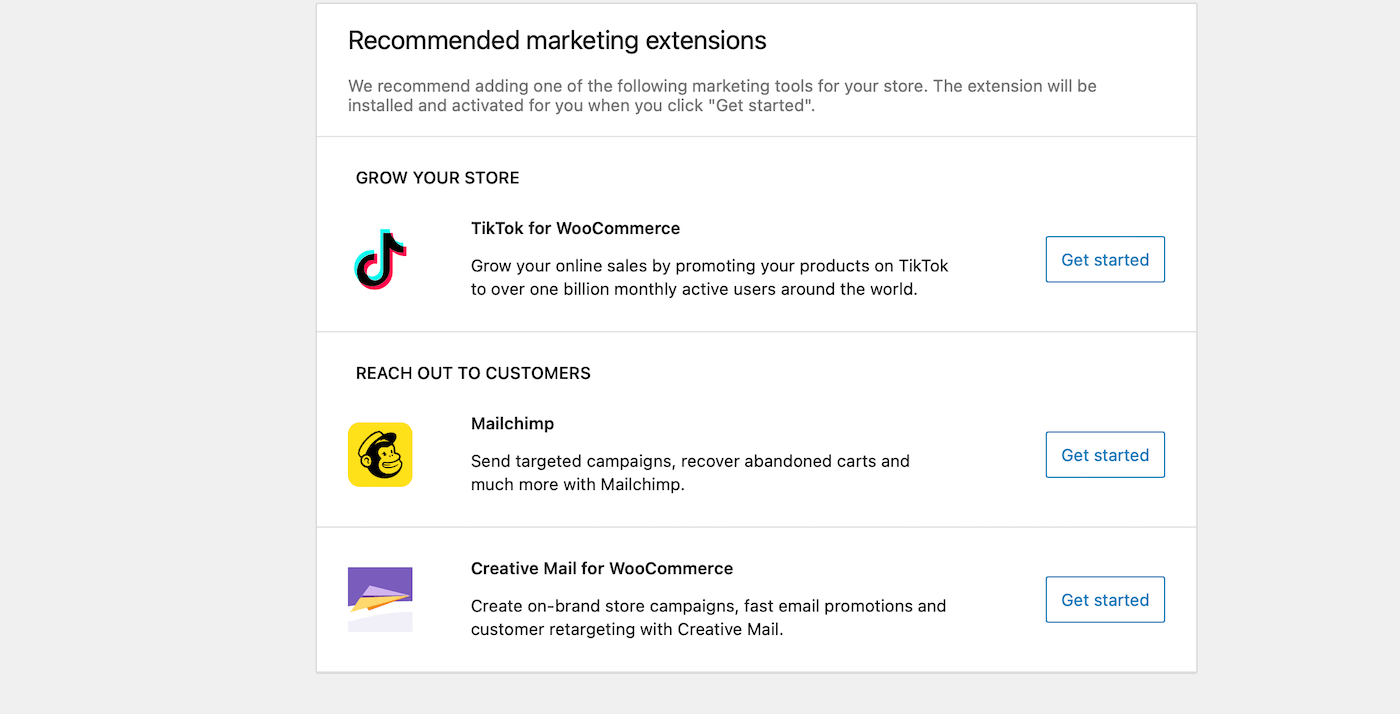Click the TikTok for WooCommerce logo

[x=378, y=259]
